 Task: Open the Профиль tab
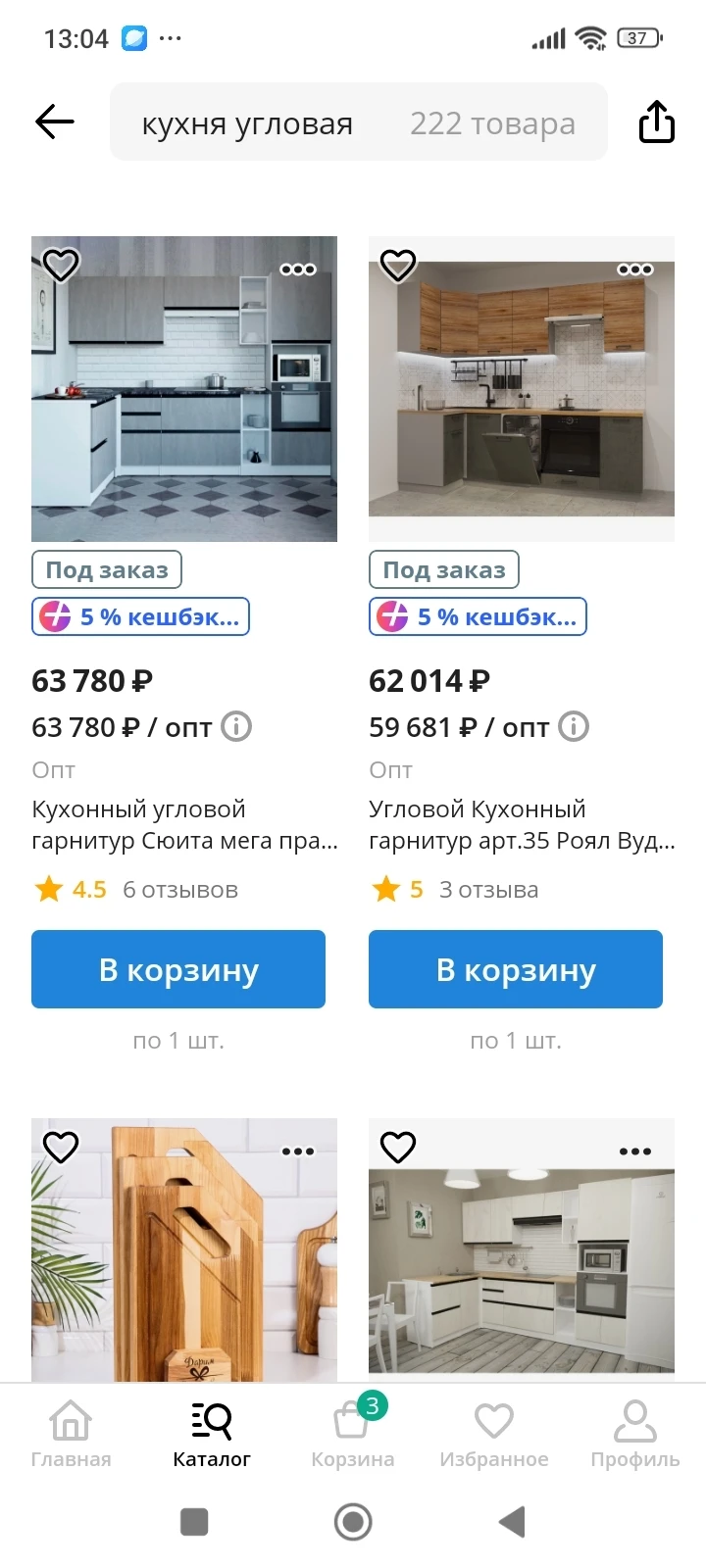pos(634,1433)
